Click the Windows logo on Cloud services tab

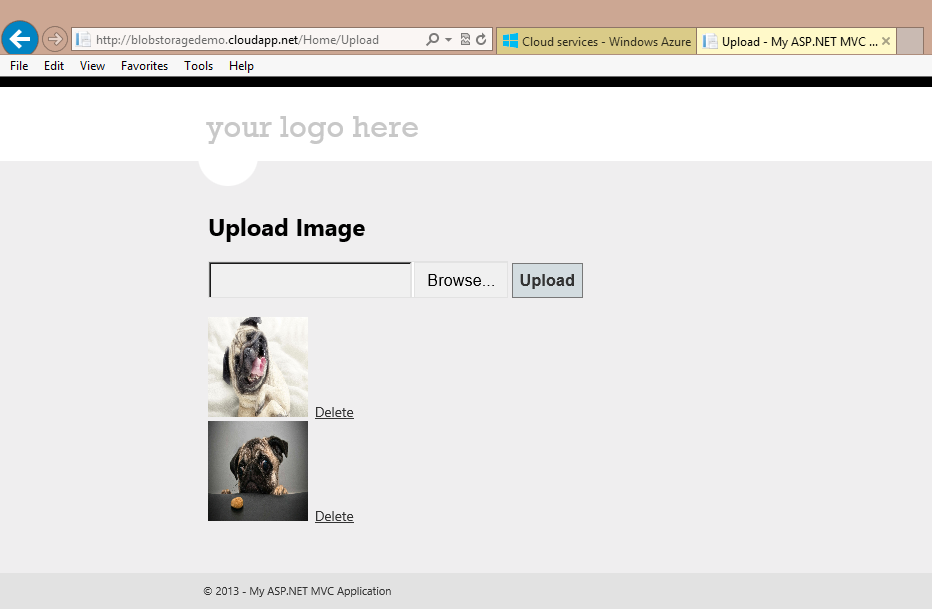coord(510,41)
